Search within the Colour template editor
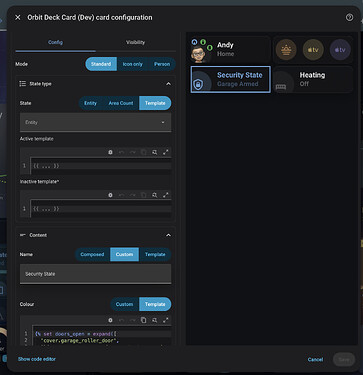363x375 pixels. coord(155,320)
